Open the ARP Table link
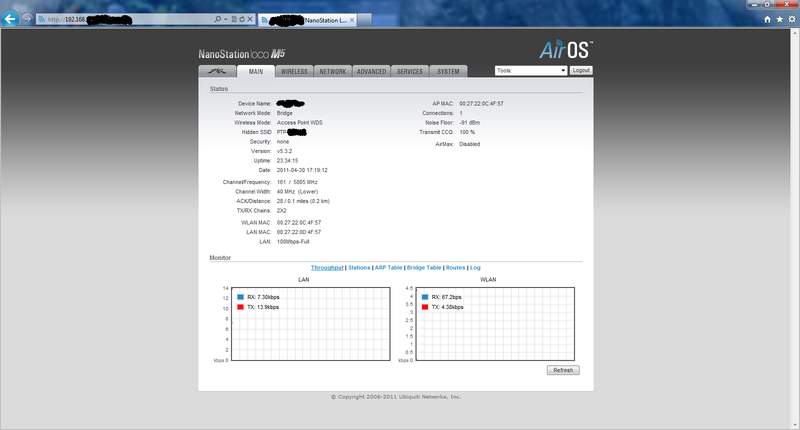The image size is (800, 430). 388,268
